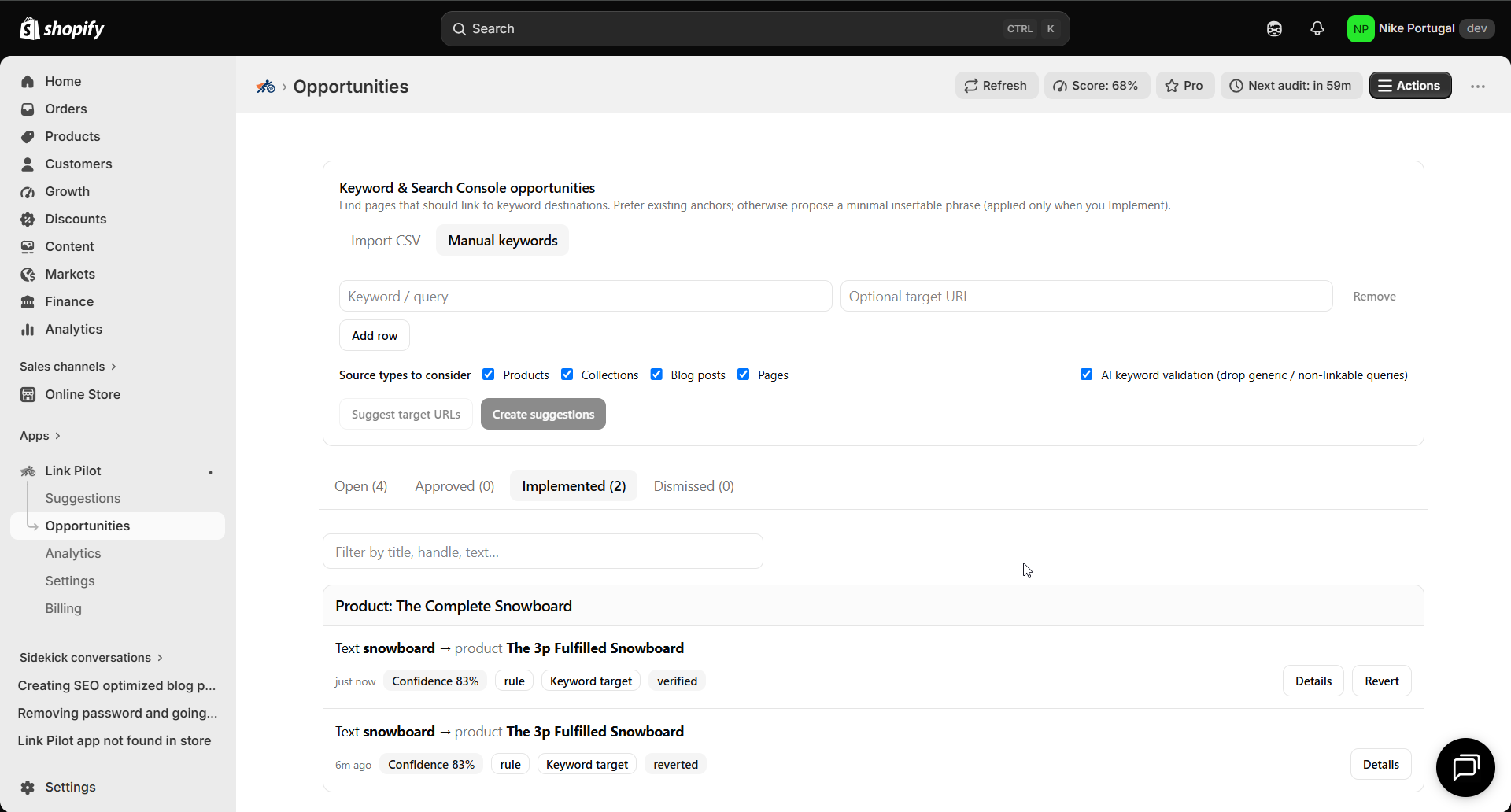Click the Analytics bar chart icon
Screen dimensions: 1511x812
tap(28, 329)
